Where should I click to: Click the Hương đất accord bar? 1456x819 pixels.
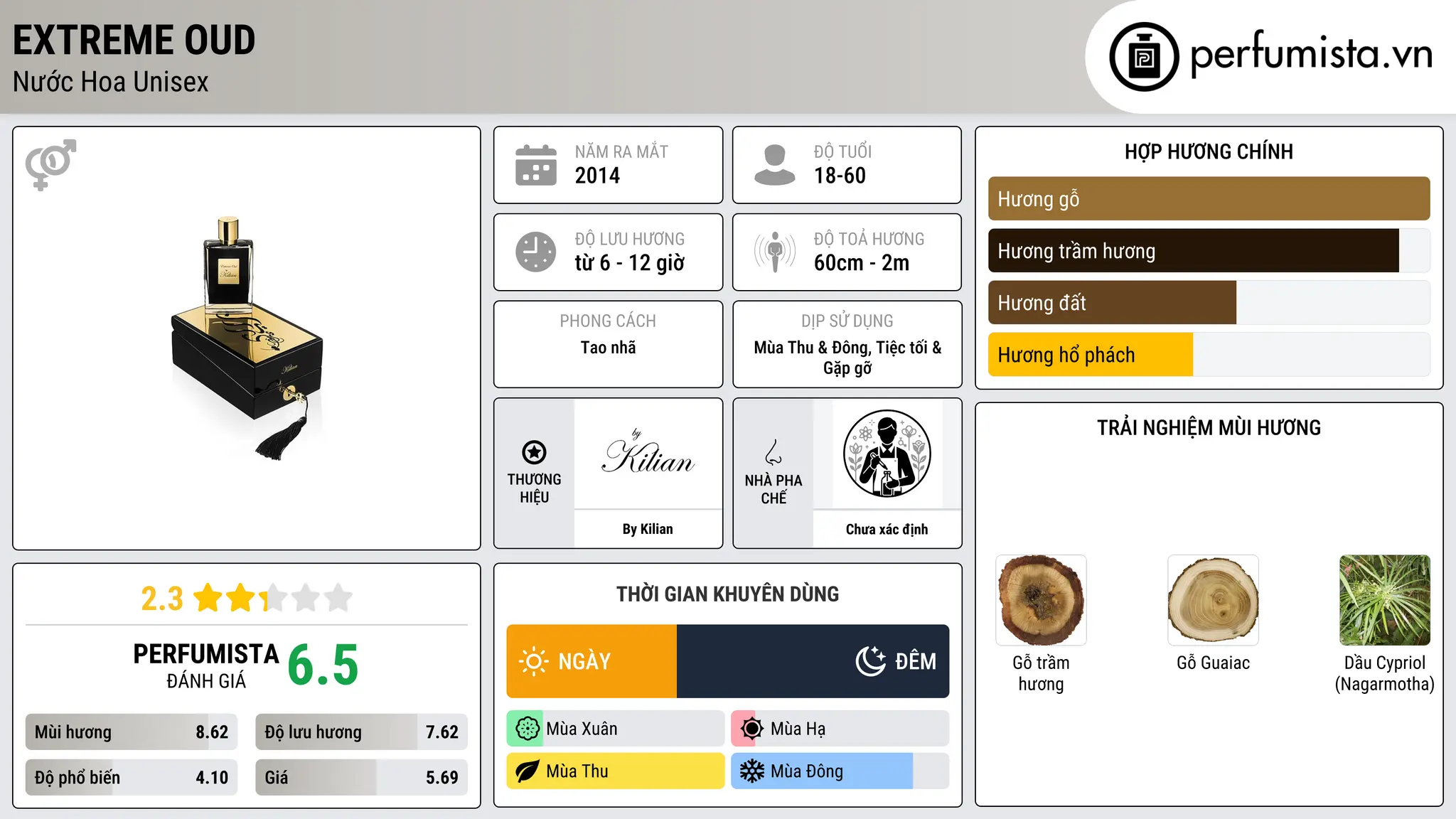[x=1209, y=303]
